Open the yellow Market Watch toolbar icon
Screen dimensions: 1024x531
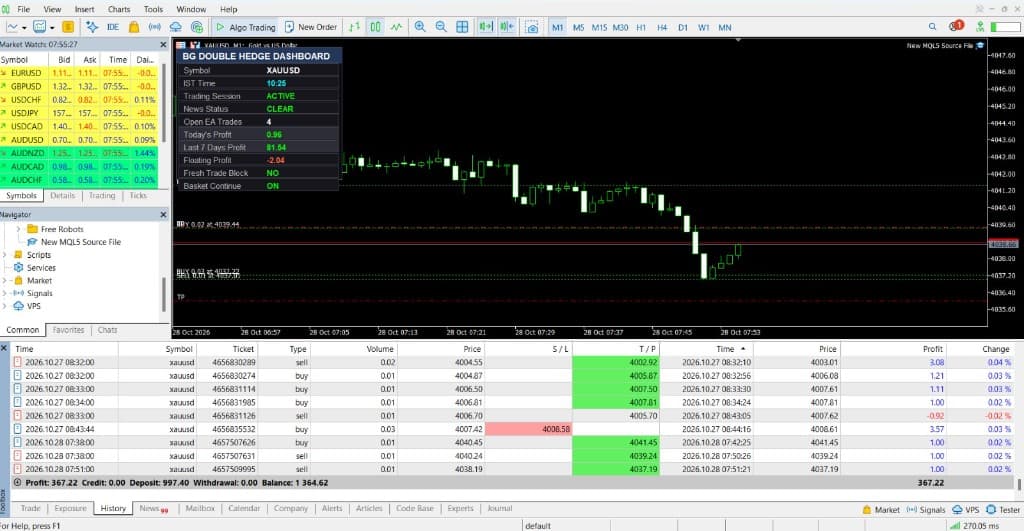(x=67, y=27)
